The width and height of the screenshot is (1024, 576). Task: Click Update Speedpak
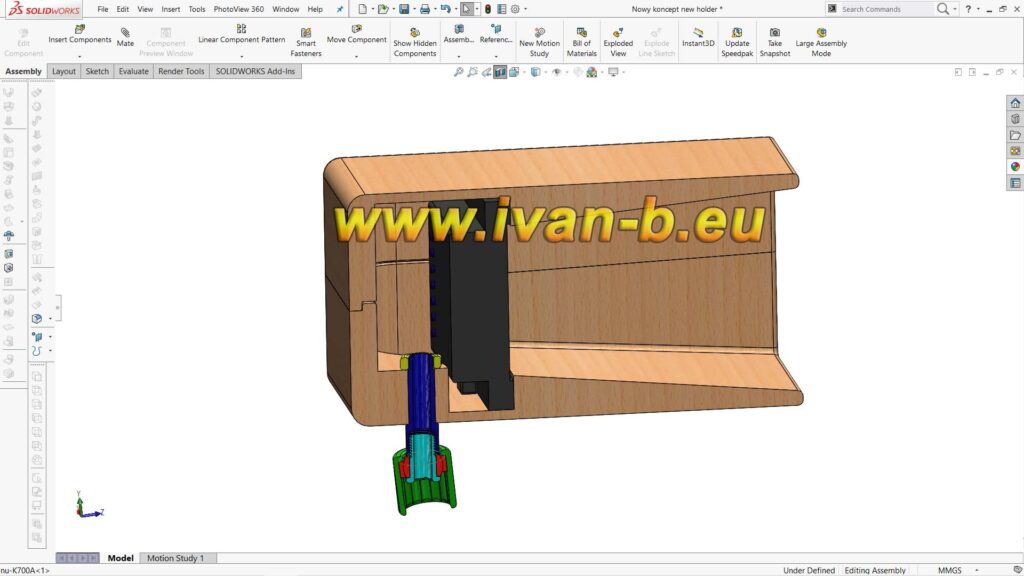click(737, 42)
